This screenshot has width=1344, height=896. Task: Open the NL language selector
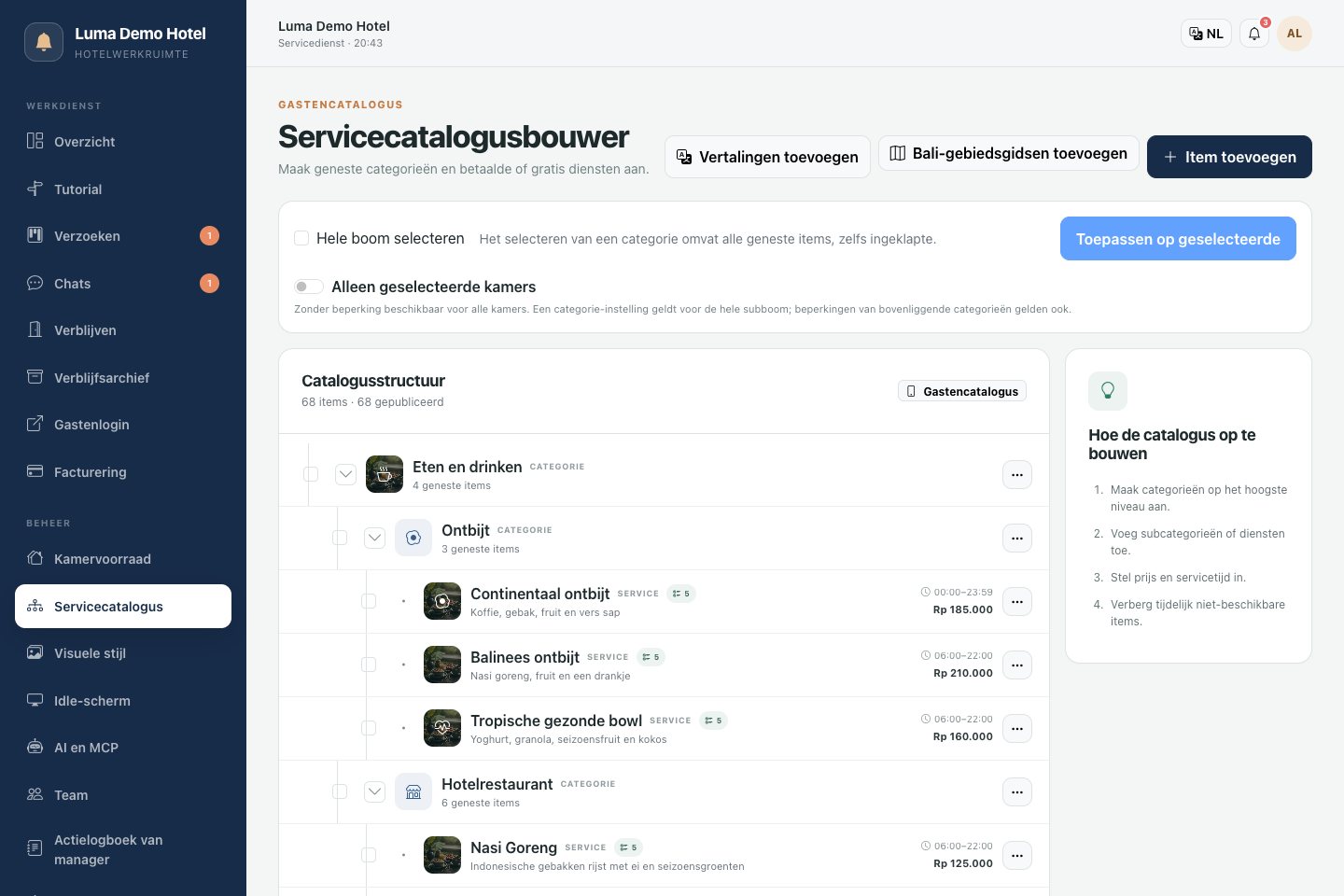pyautogui.click(x=1206, y=34)
